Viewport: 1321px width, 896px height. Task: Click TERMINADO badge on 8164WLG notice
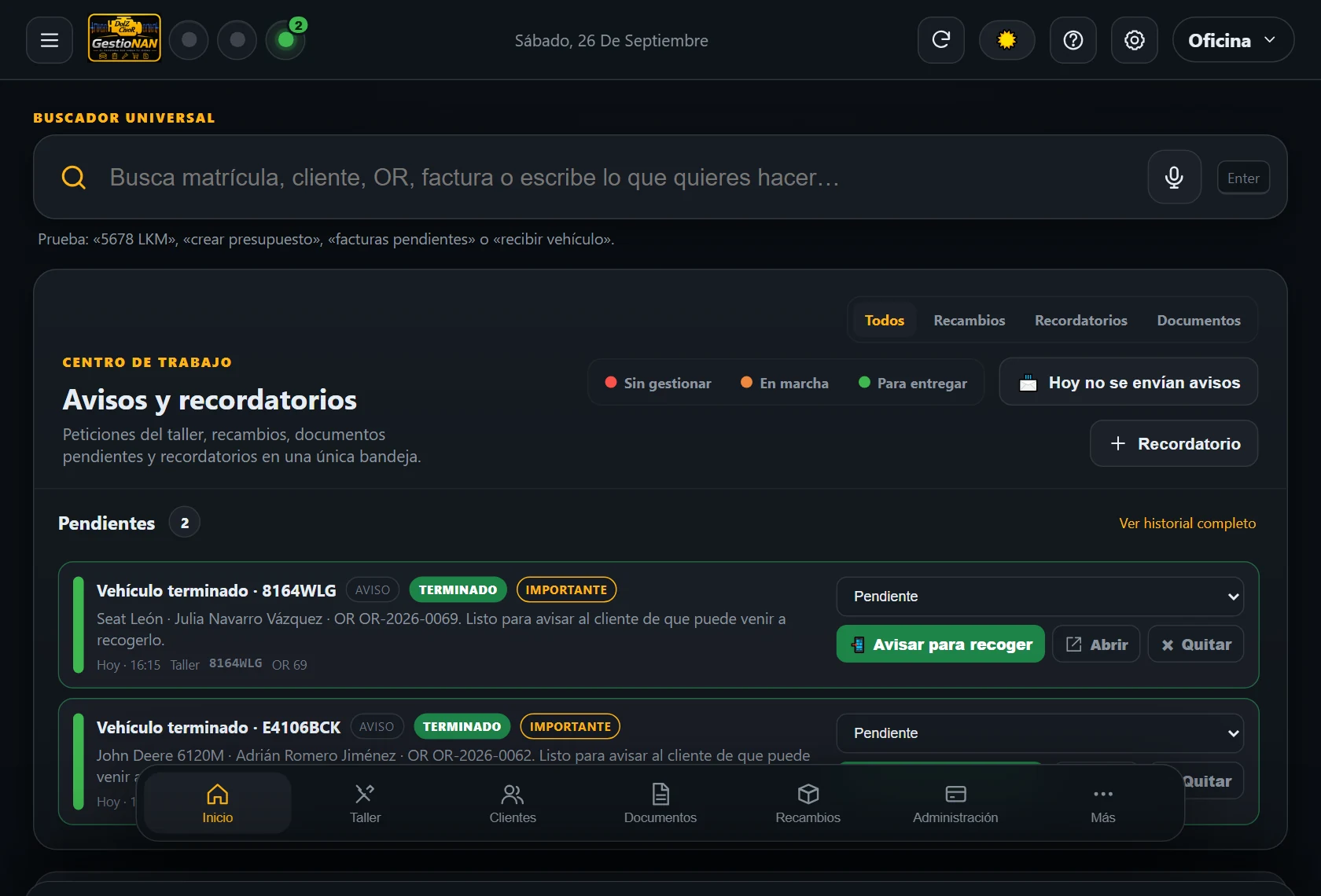[x=458, y=590]
